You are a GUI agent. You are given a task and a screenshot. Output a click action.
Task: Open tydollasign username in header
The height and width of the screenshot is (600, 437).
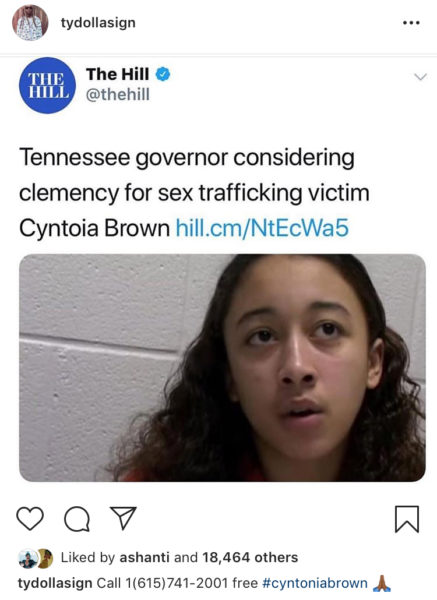click(x=98, y=23)
